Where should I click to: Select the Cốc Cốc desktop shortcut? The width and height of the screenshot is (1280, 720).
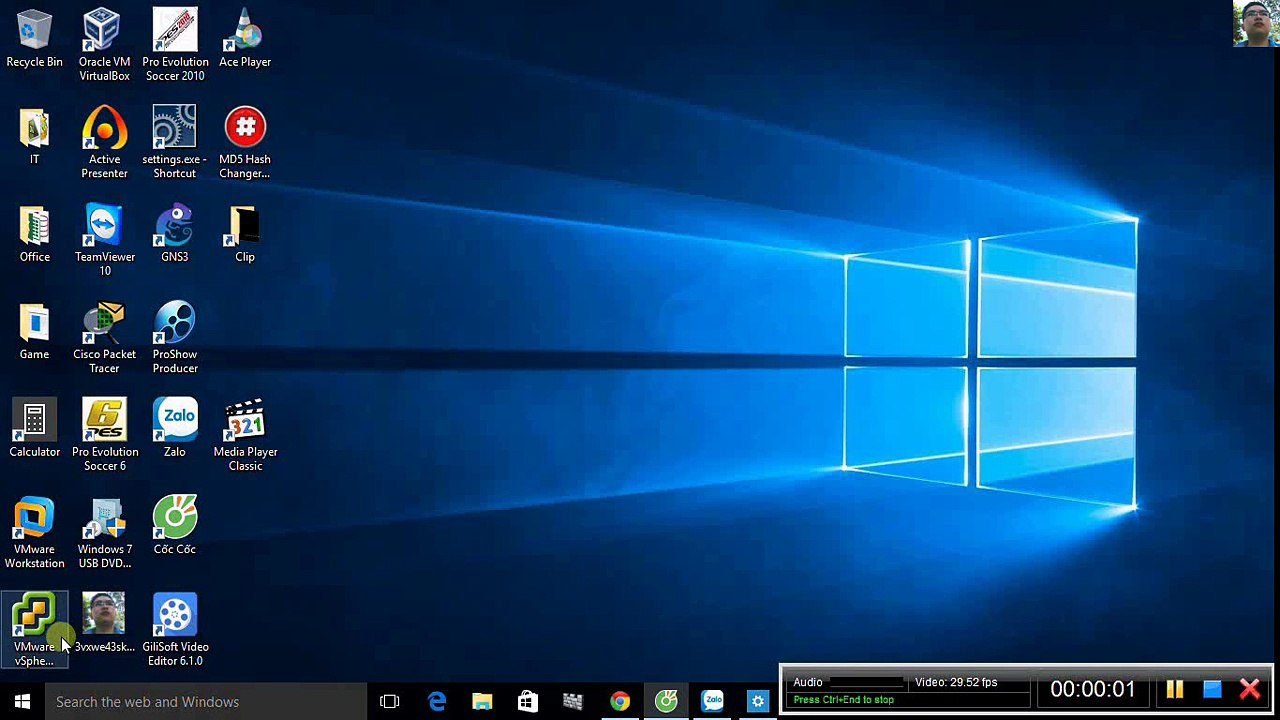[175, 527]
